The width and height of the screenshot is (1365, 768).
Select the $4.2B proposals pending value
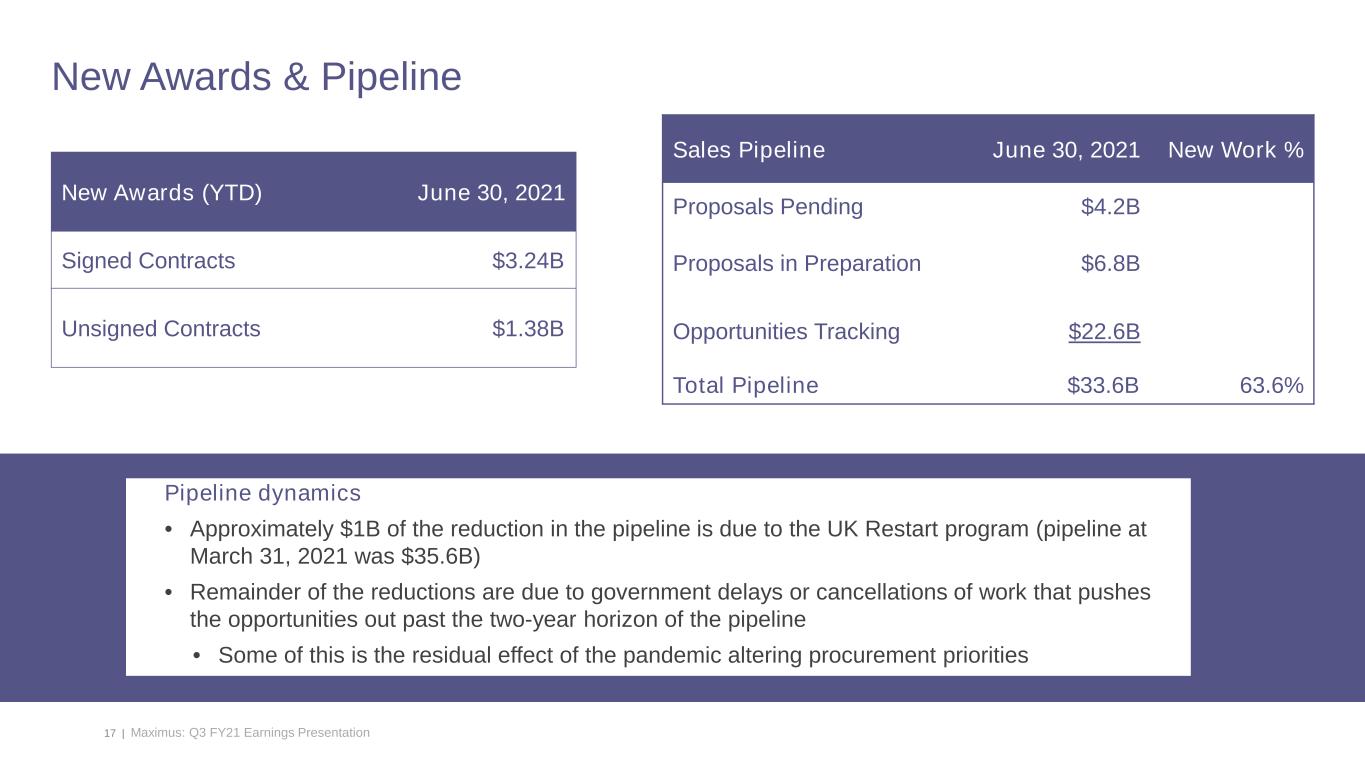[1110, 207]
